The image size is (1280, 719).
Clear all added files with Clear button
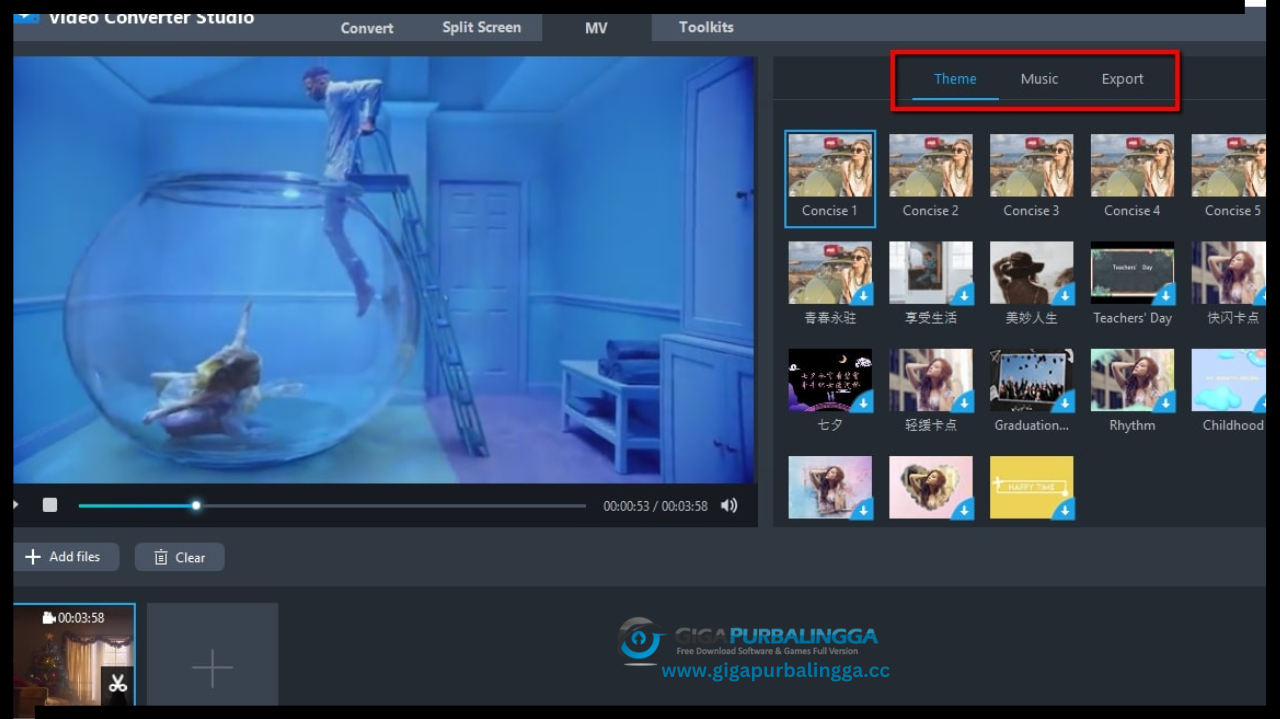pyautogui.click(x=180, y=557)
